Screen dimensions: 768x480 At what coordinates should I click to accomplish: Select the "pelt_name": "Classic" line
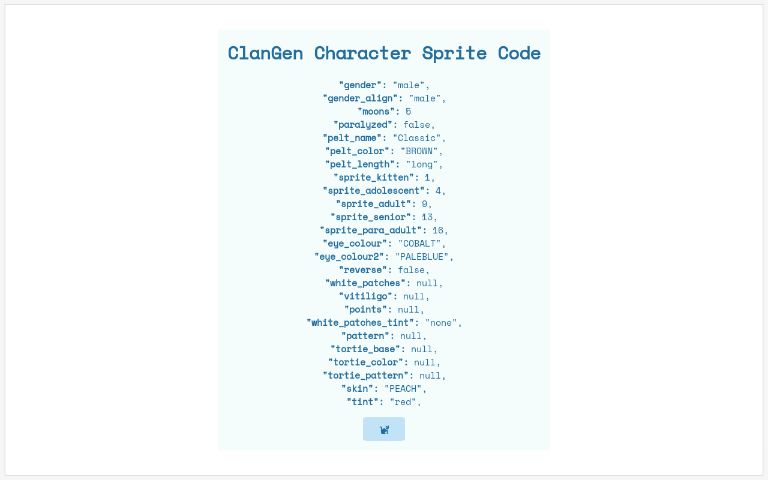coord(384,138)
